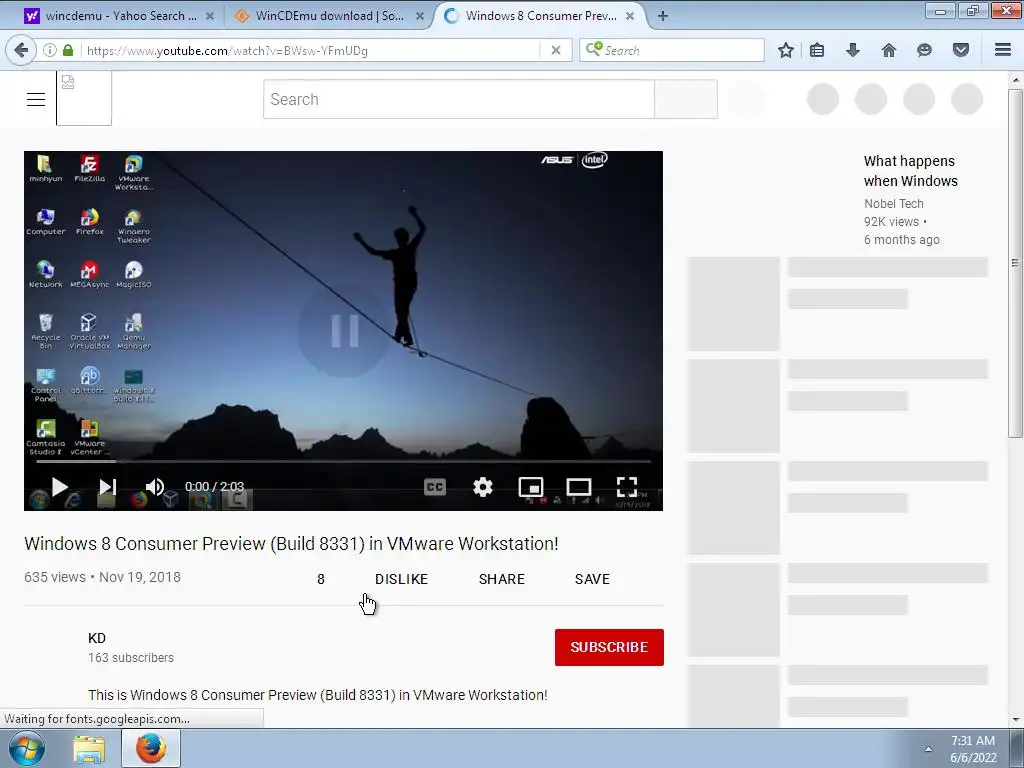The image size is (1024, 768).
Task: Close the Windows 8 Consumer Preview tab
Action: 630,16
